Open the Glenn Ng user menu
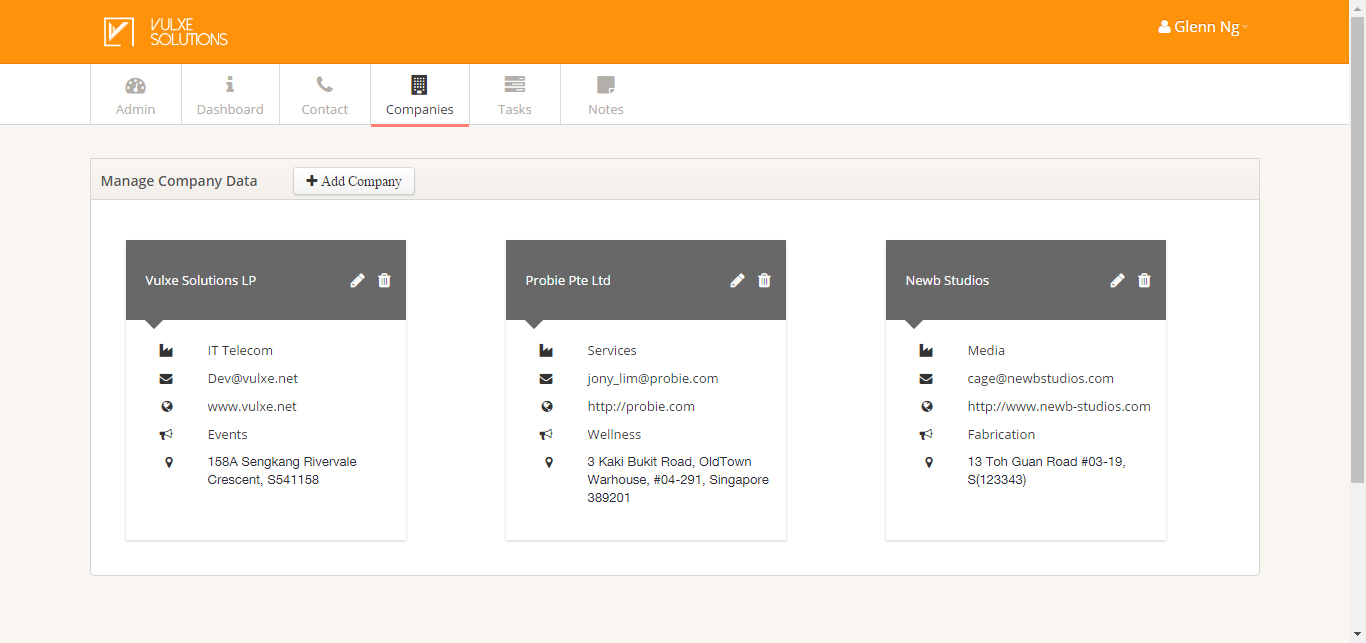The image size is (1366, 643). 1204,27
